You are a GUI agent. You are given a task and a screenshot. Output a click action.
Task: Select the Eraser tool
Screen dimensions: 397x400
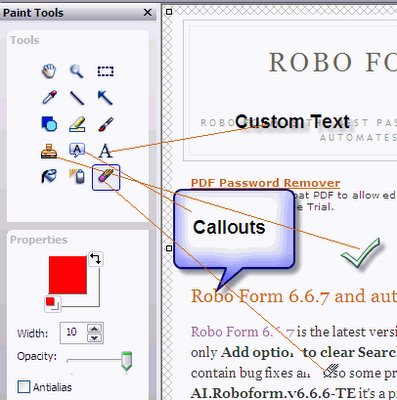(106, 177)
